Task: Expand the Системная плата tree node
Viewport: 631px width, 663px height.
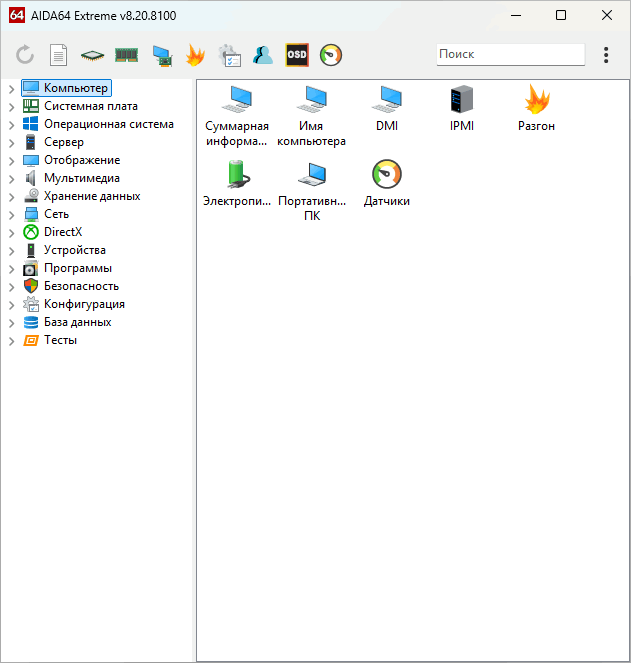Action: click(x=11, y=107)
